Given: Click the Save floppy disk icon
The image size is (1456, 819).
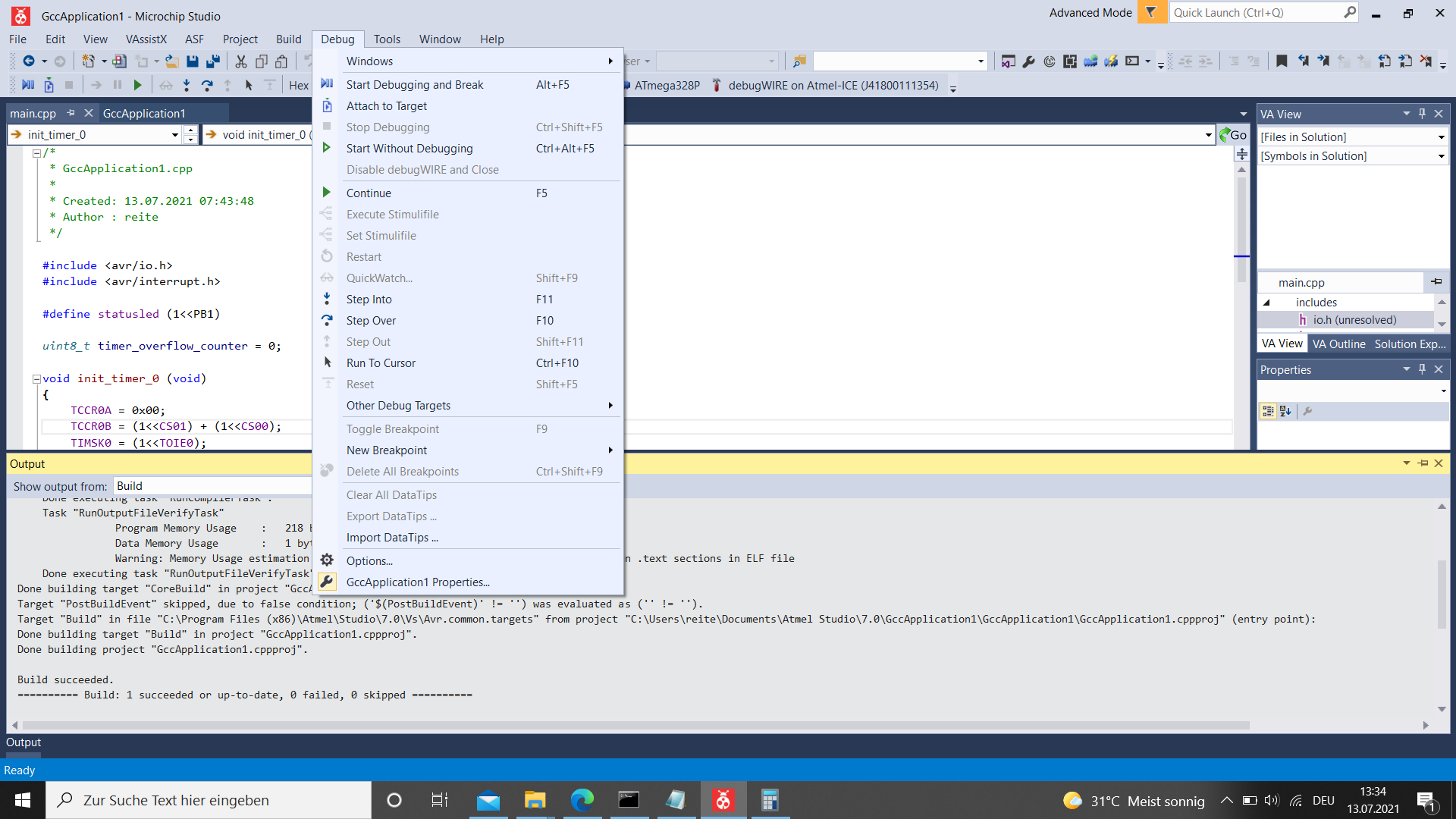Looking at the screenshot, I should click(x=193, y=61).
